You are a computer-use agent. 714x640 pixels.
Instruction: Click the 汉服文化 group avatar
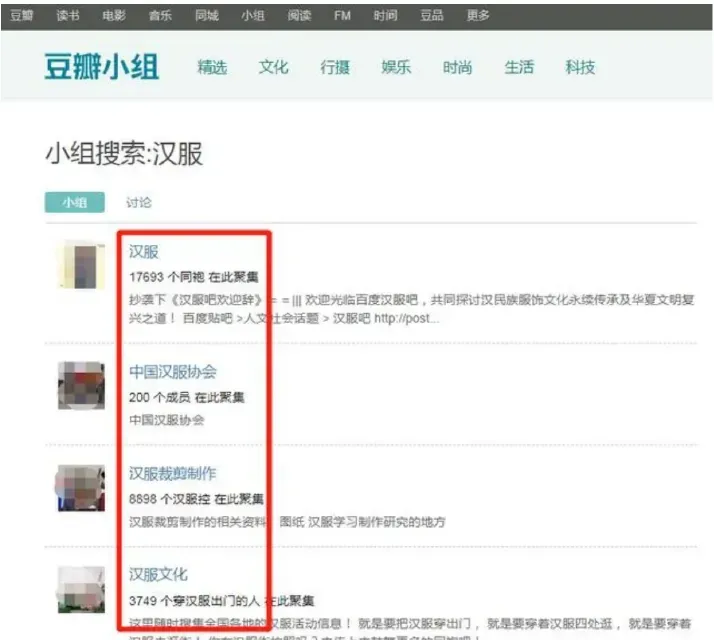click(x=82, y=590)
